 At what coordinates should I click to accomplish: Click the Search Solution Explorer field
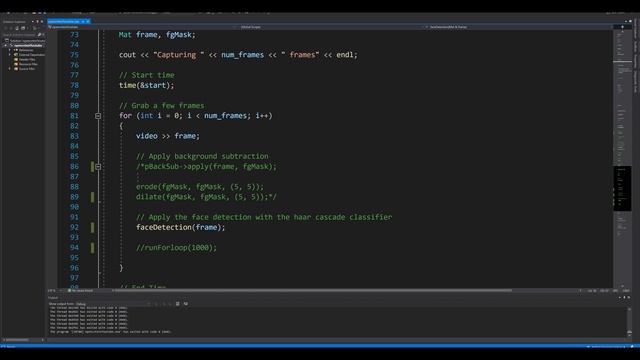(20, 35)
